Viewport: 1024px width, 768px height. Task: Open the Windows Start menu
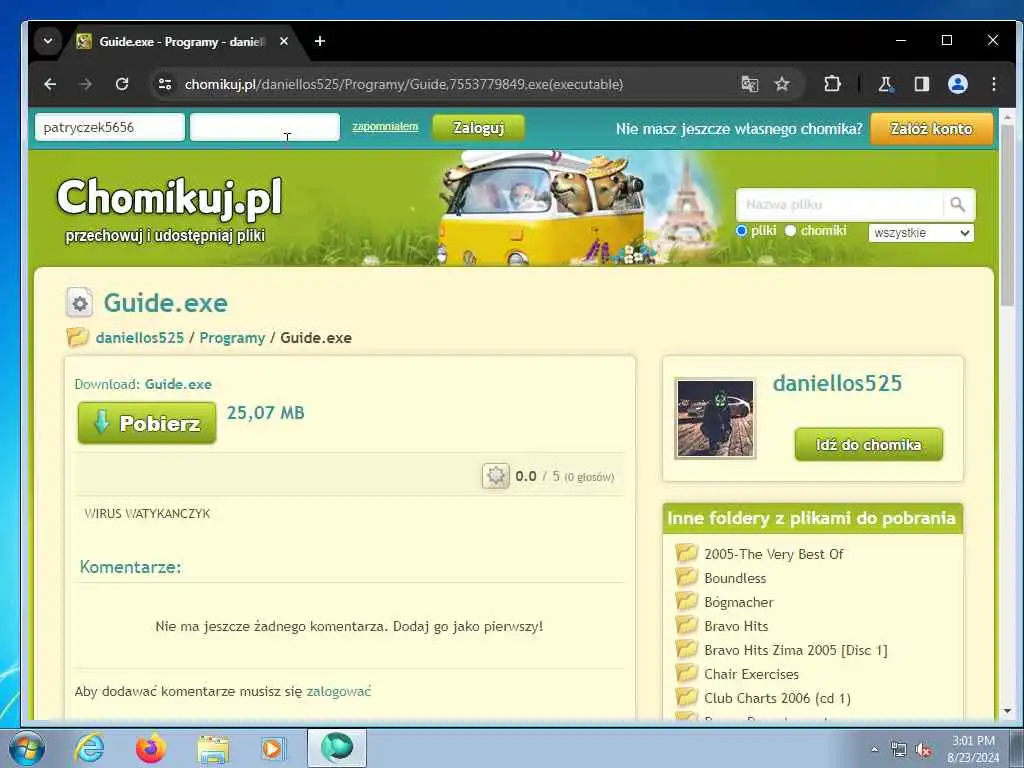coord(27,748)
